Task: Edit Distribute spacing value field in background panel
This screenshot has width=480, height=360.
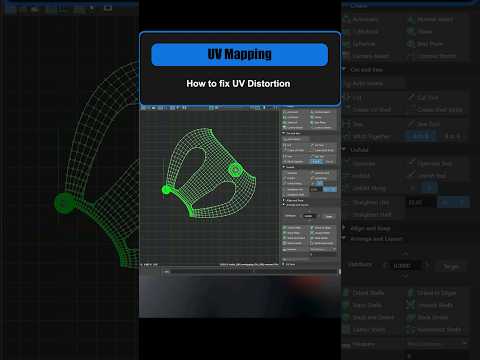Action: [x=404, y=266]
